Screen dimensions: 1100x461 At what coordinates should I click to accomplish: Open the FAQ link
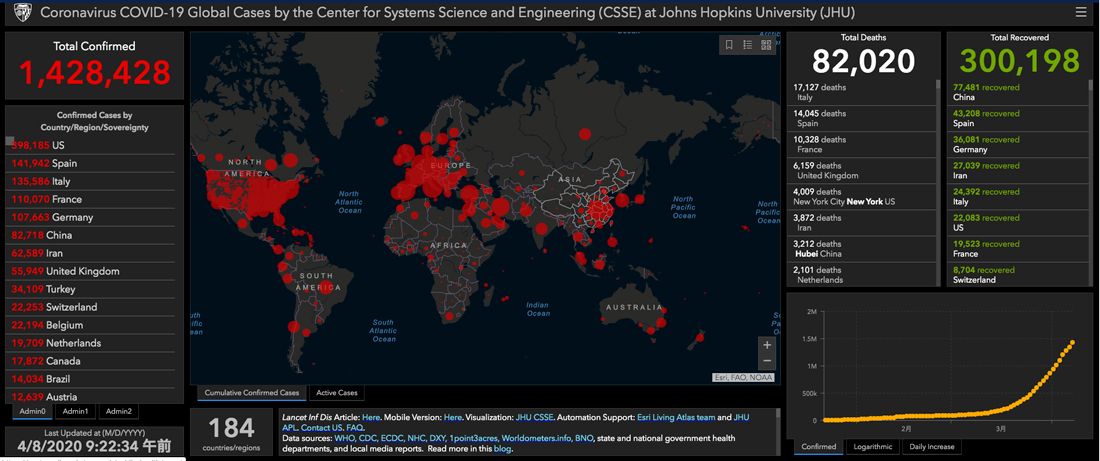click(354, 427)
